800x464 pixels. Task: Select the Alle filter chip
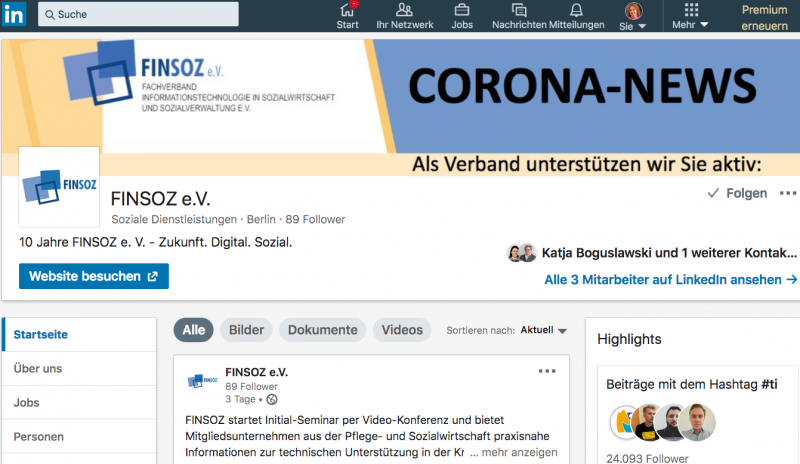(193, 330)
